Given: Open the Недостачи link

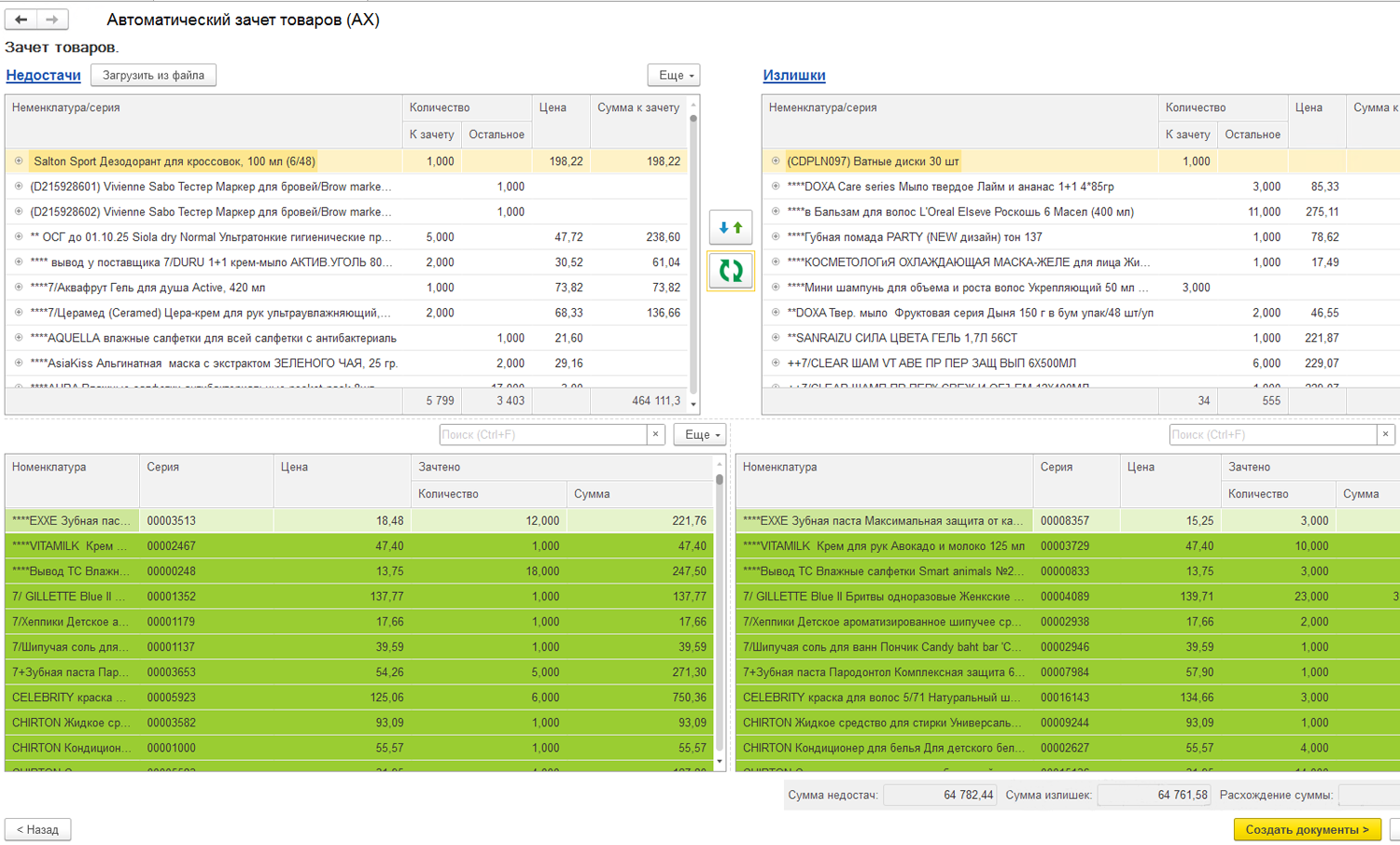Looking at the screenshot, I should click(x=43, y=76).
